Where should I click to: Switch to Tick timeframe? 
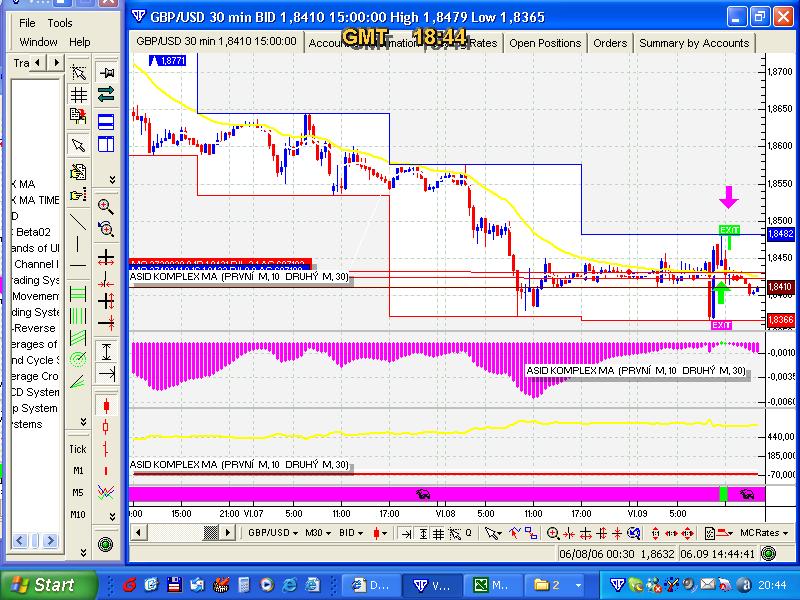(x=78, y=449)
